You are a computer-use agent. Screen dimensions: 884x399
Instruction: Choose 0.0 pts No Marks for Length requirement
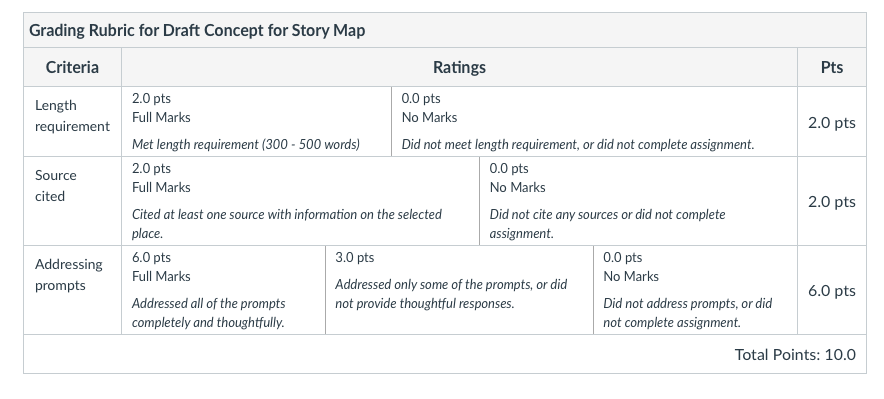point(594,122)
